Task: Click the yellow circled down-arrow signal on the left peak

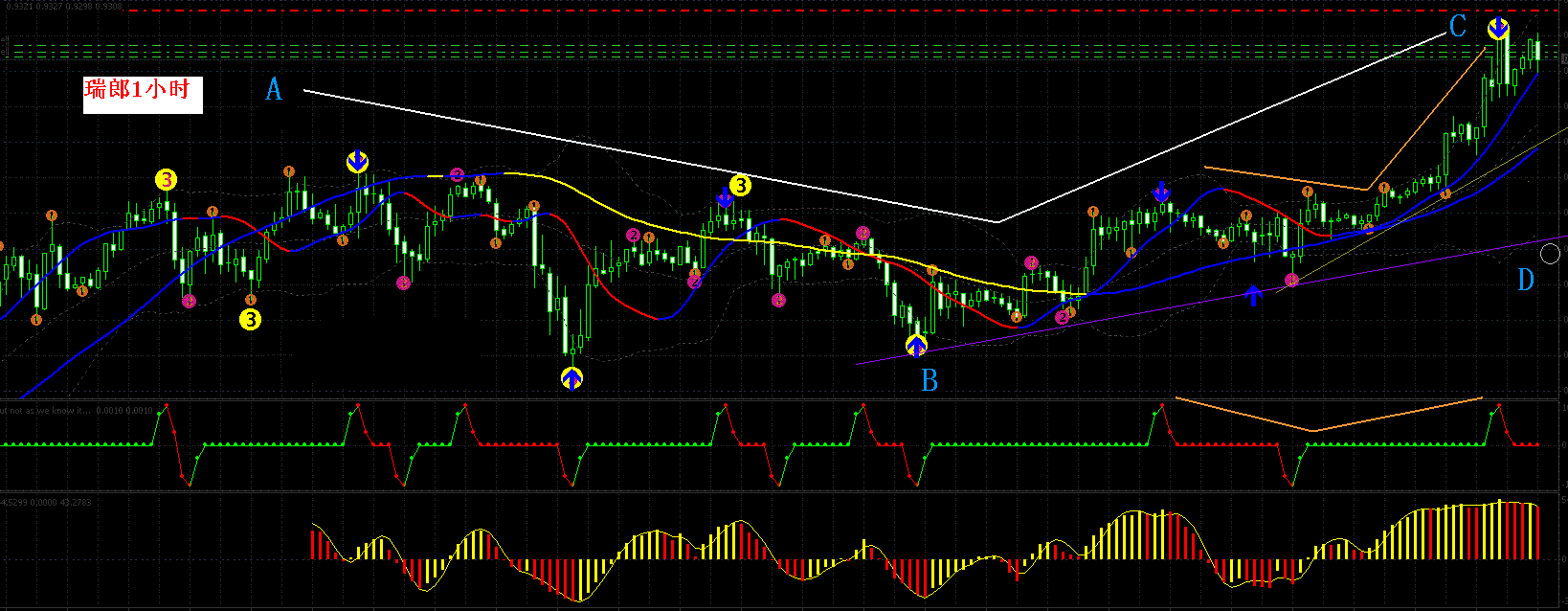Action: click(x=357, y=162)
